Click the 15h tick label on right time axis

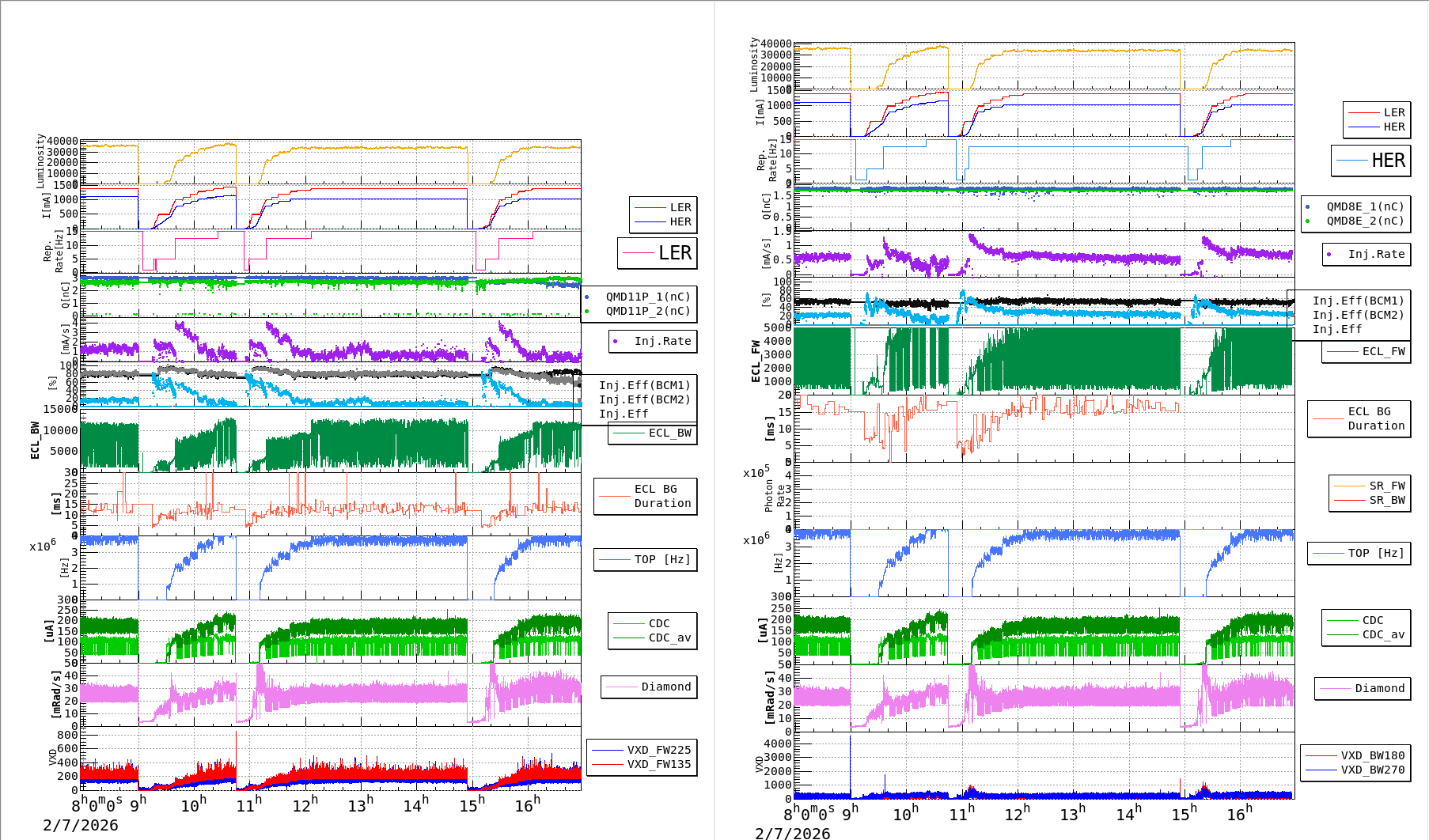[x=1184, y=813]
